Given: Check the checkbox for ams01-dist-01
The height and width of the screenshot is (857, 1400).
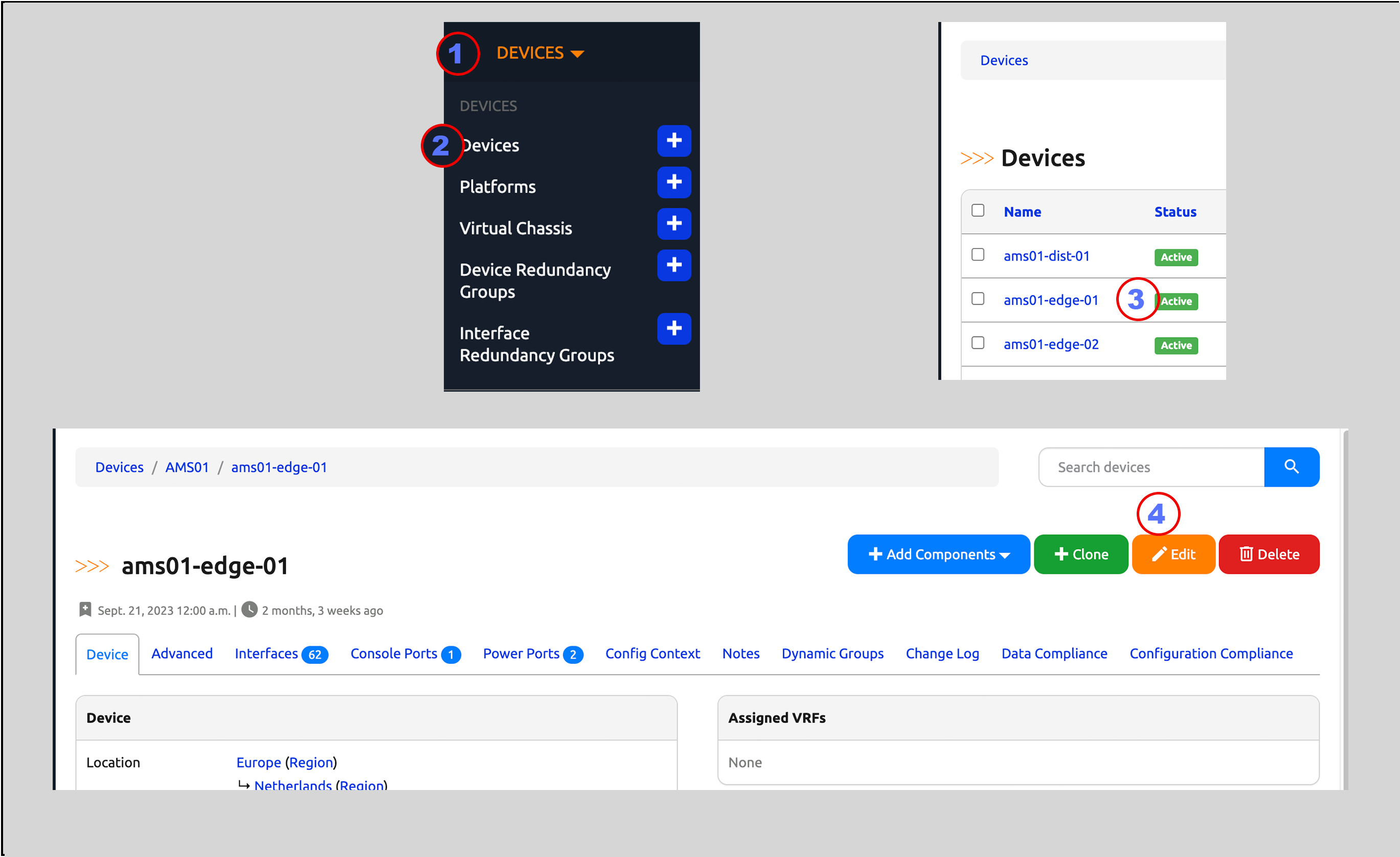Looking at the screenshot, I should click(978, 255).
